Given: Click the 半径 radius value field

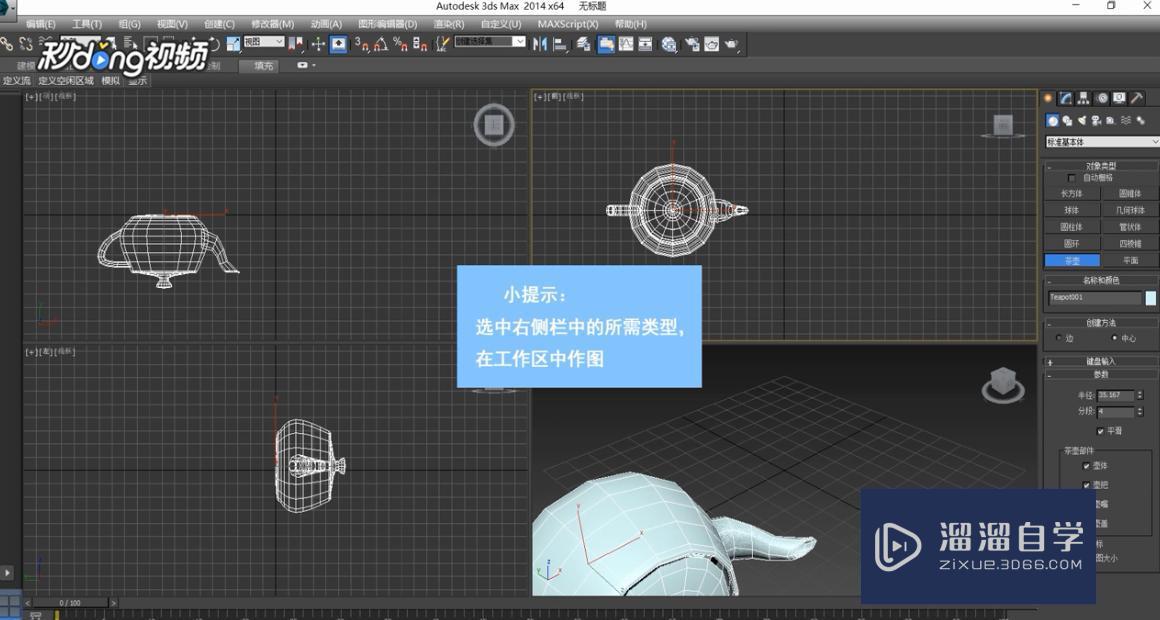Looking at the screenshot, I should click(1114, 395).
